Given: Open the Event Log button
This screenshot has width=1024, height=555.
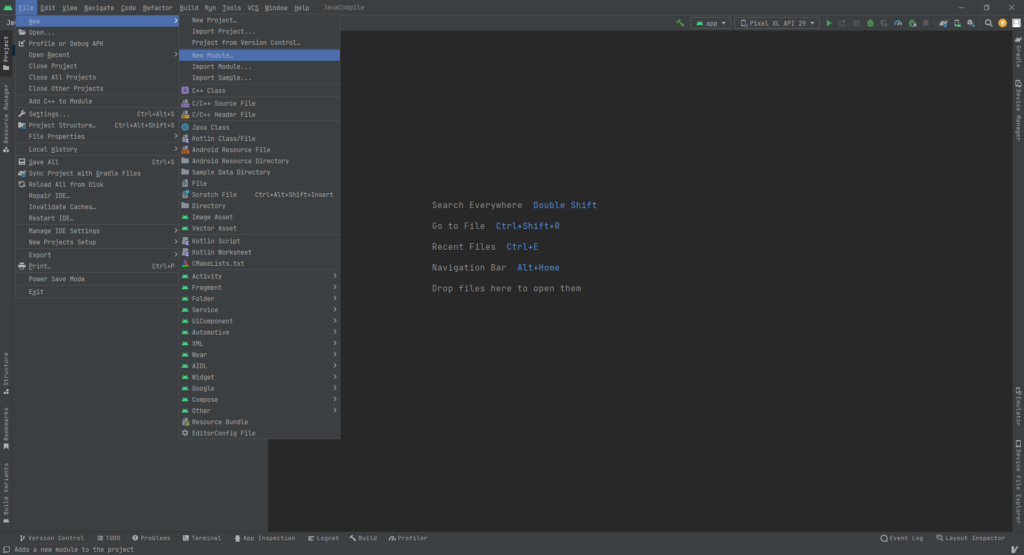Looking at the screenshot, I should point(902,538).
